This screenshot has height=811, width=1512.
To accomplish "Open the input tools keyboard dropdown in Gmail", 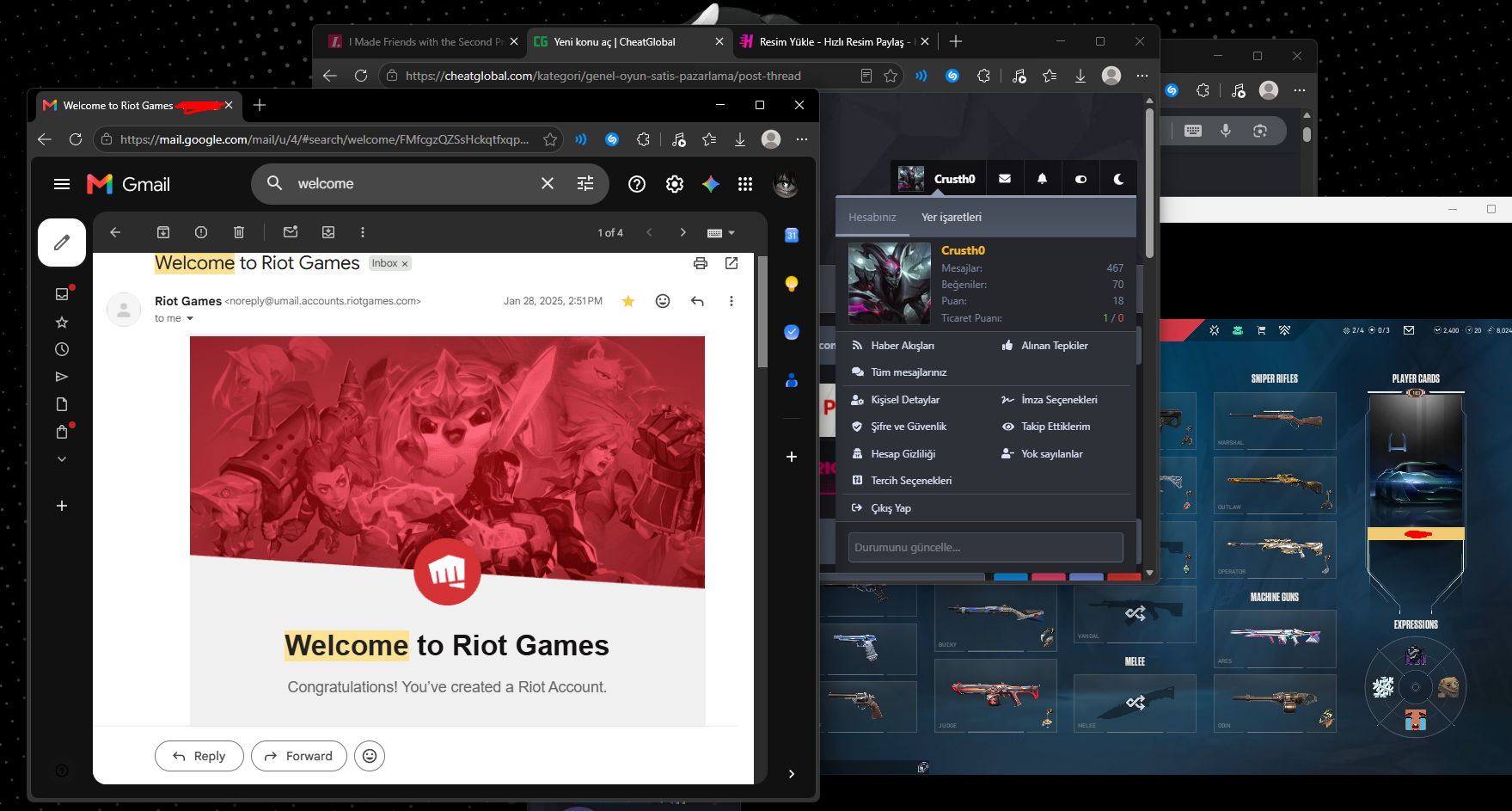I will tap(720, 233).
